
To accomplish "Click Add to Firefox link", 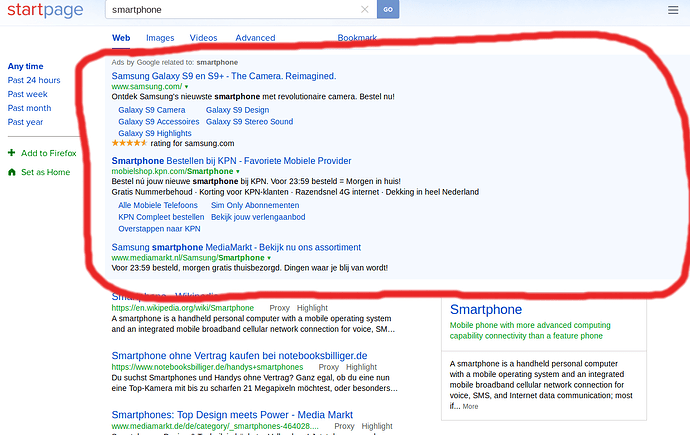I will 49,153.
